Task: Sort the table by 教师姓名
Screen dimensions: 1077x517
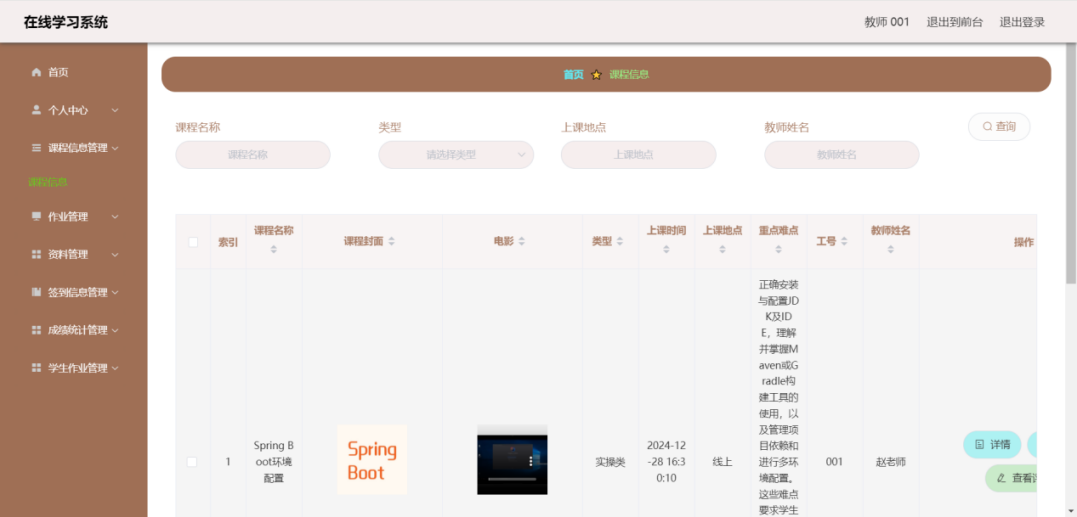Action: tap(890, 249)
